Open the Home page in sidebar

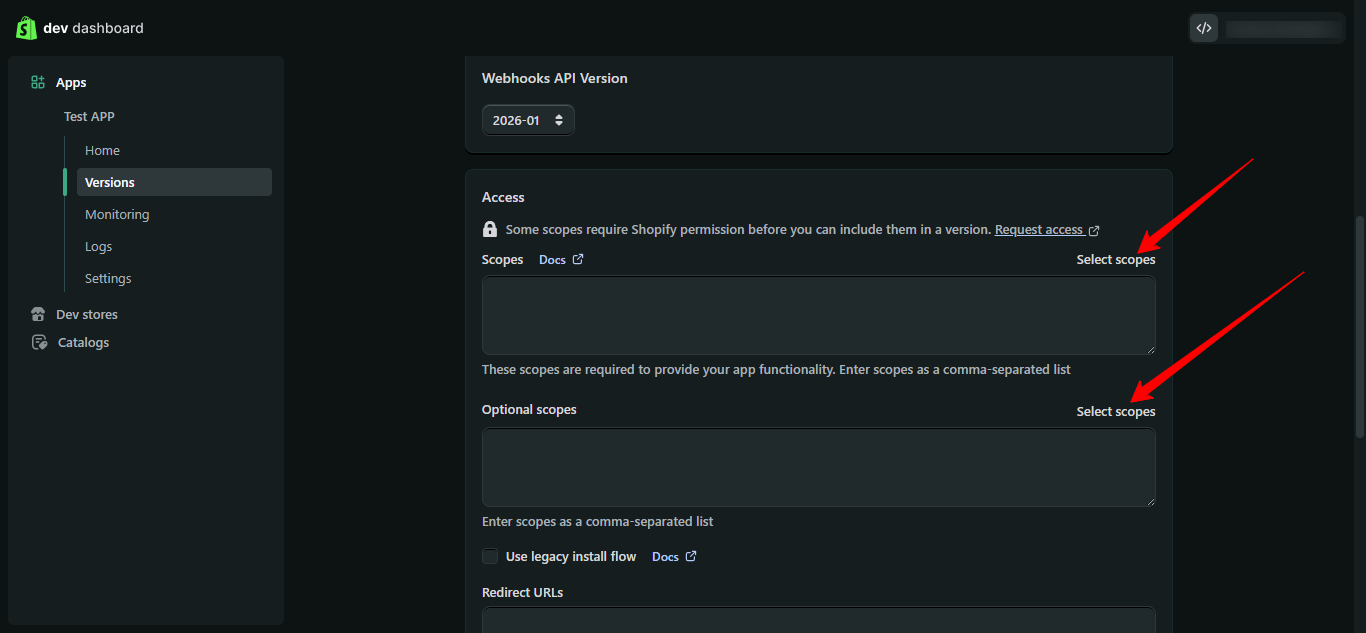102,150
